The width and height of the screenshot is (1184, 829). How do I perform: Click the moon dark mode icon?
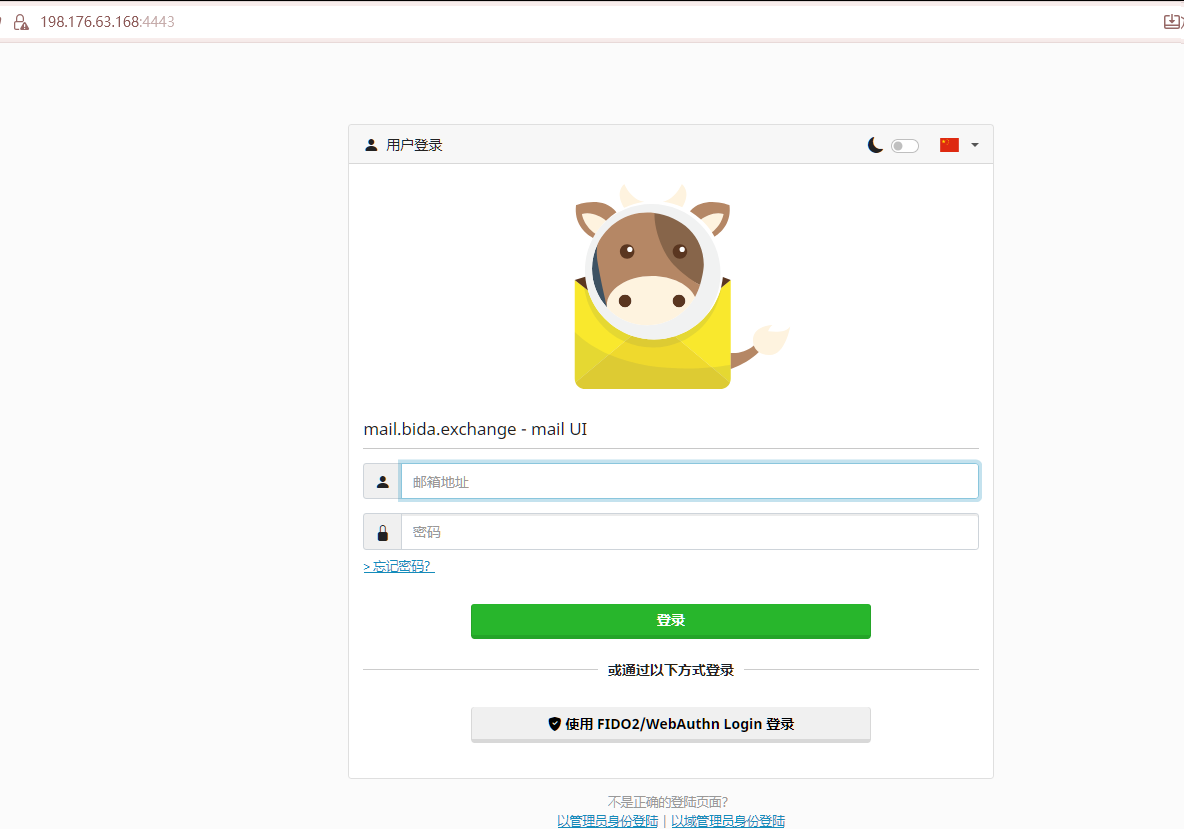pos(875,145)
